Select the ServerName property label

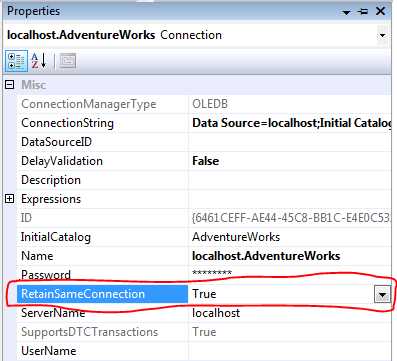click(53, 313)
